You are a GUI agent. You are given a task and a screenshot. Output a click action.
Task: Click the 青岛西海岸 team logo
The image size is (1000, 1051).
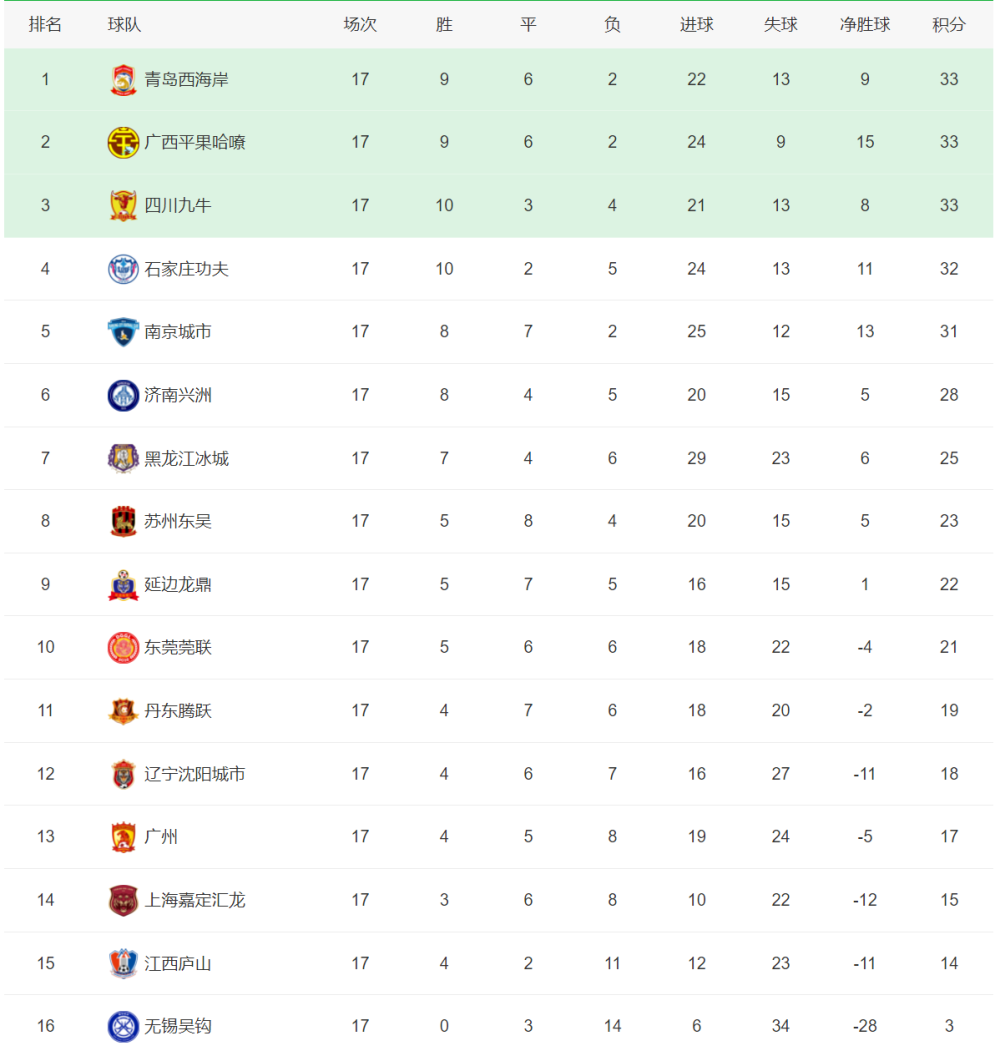pos(123,79)
